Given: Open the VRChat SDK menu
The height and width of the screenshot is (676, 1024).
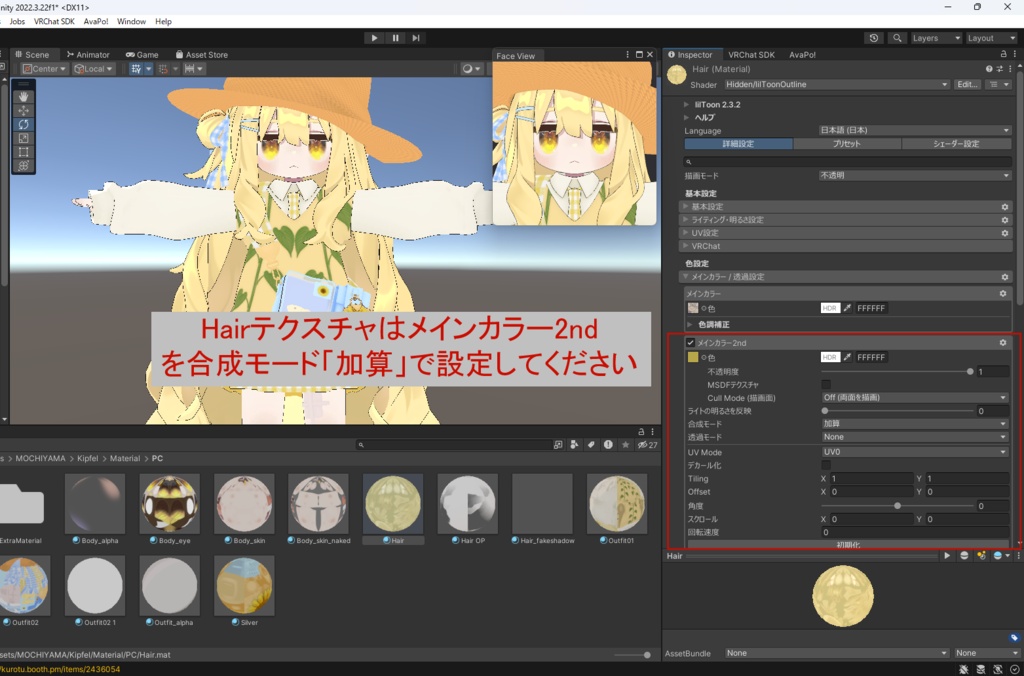Looking at the screenshot, I should pos(54,22).
